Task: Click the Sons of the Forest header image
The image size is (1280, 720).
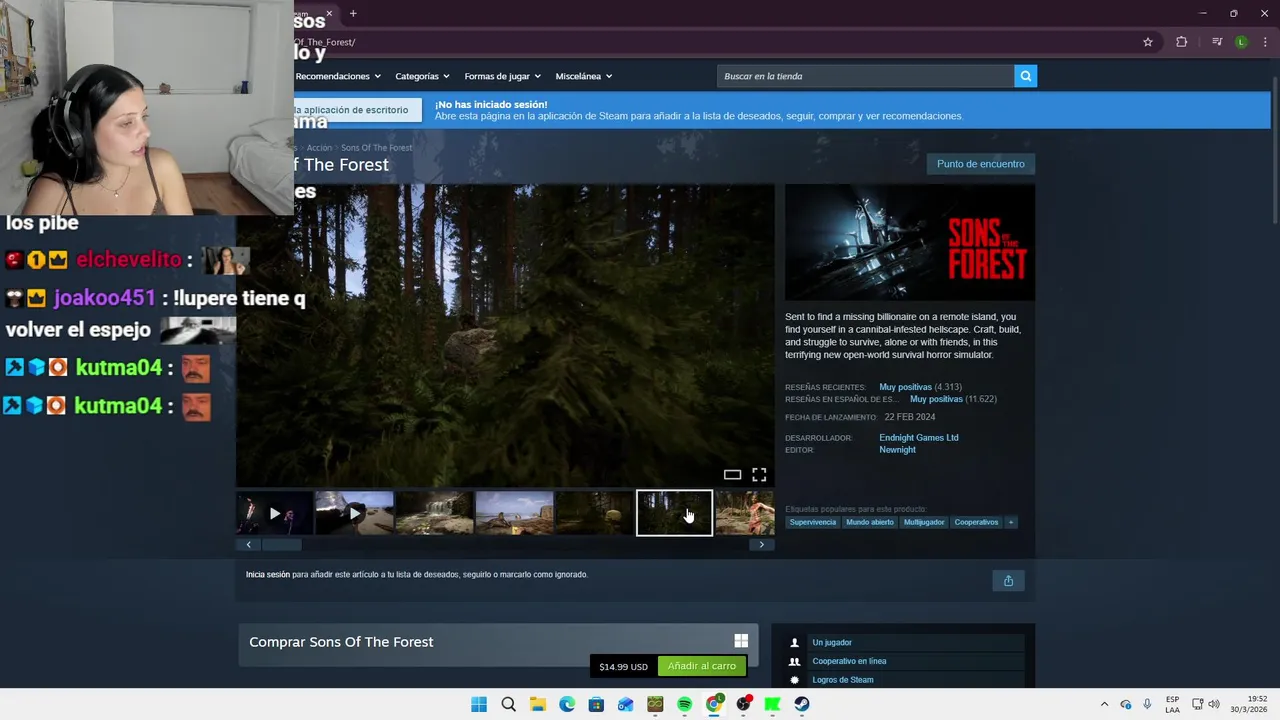Action: pyautogui.click(x=910, y=242)
